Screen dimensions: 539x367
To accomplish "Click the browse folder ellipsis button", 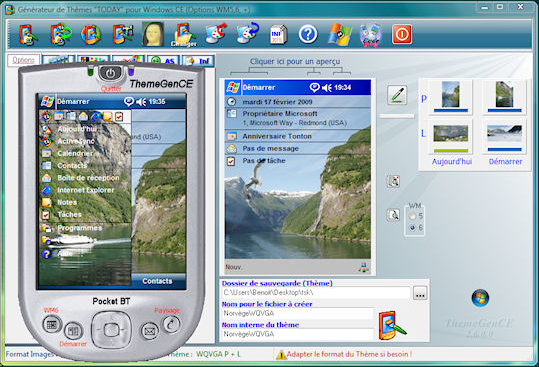I will tap(420, 293).
